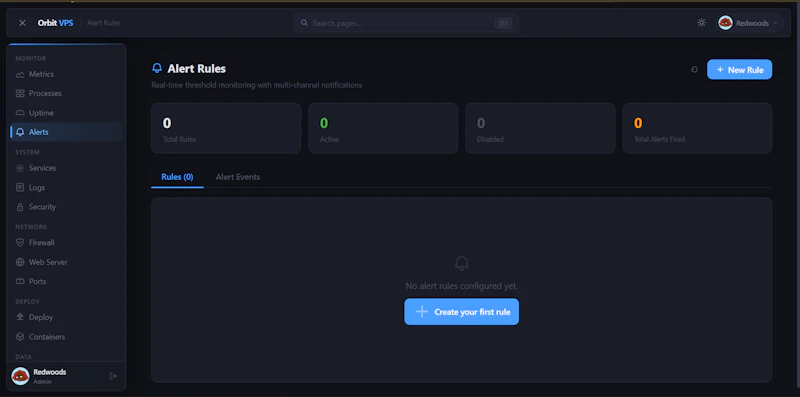Click the Total Rules stat card
Viewport: 800px width, 397px height.
226,128
